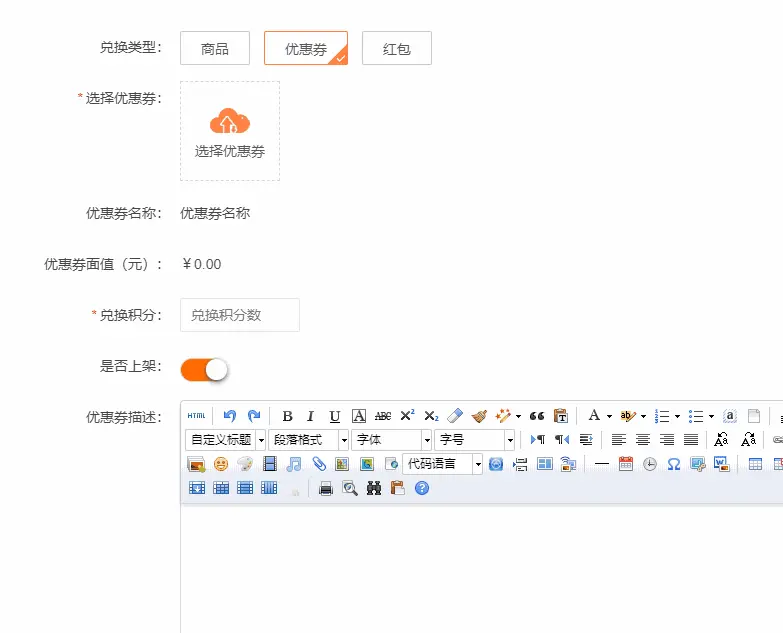
Task: Apply italic formatting in the editor
Action: pyautogui.click(x=310, y=416)
